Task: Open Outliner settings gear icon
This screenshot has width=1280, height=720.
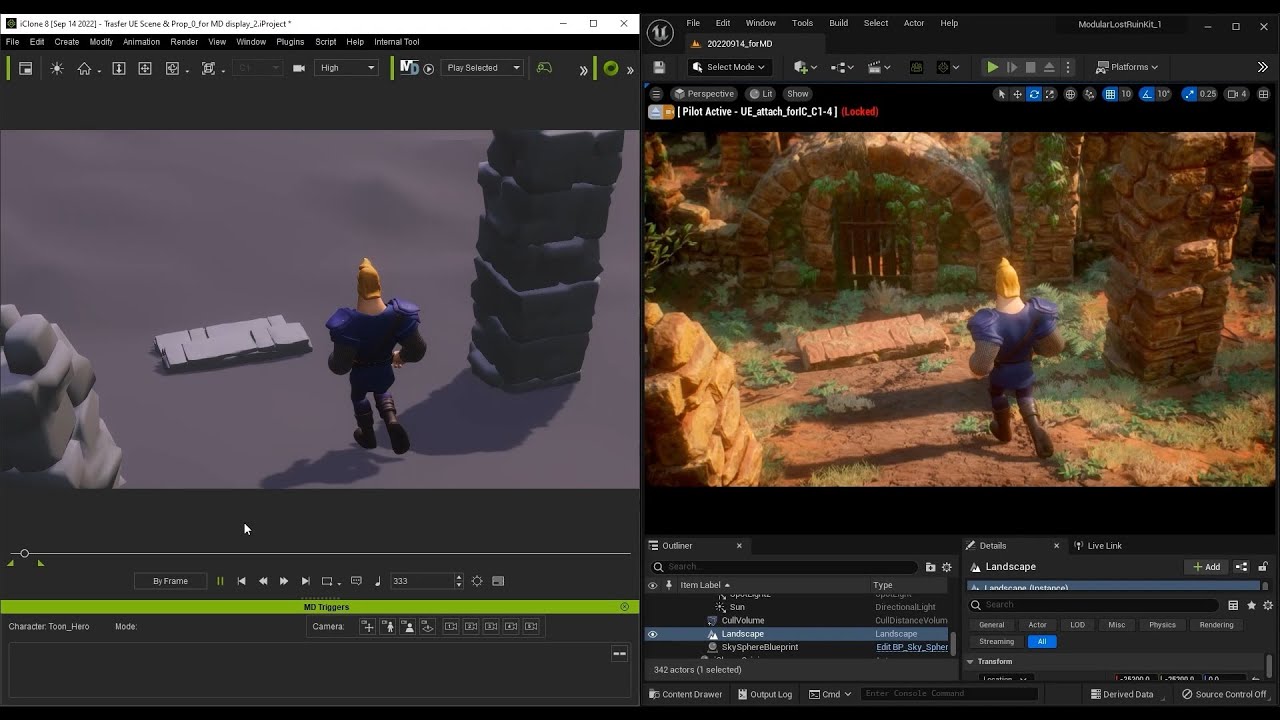Action: click(x=947, y=567)
